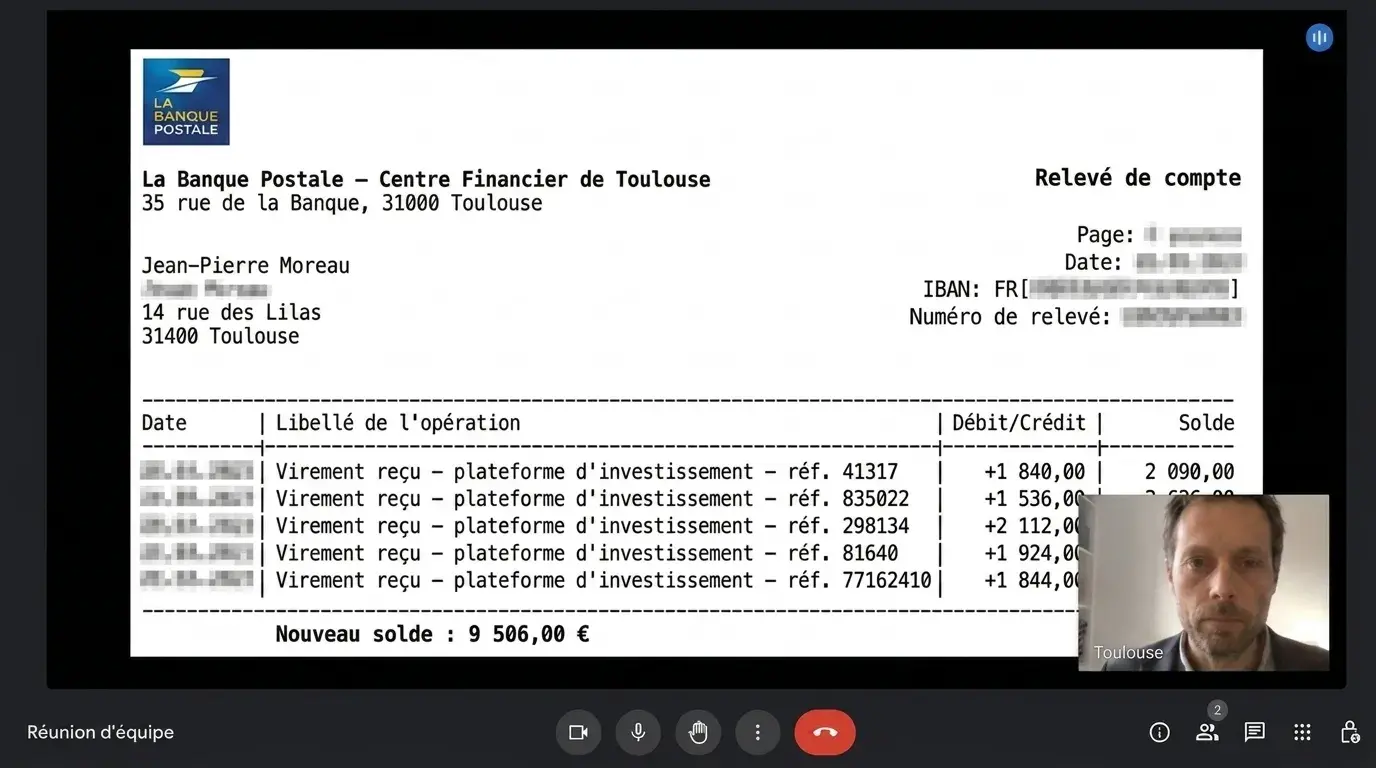Image resolution: width=1376 pixels, height=768 pixels.
Task: Click the transfer row with réf. 298134
Action: click(610, 526)
